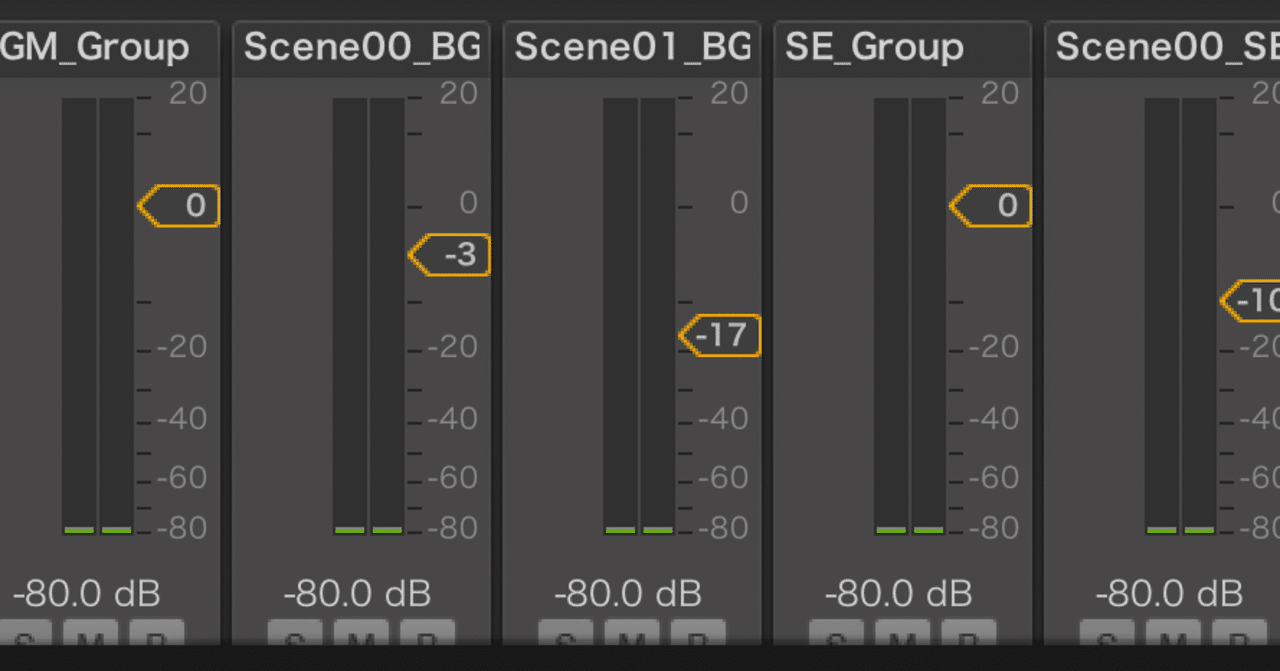Toggle Mute on the SE_Group channel
This screenshot has width=1280, height=671.
click(x=904, y=641)
